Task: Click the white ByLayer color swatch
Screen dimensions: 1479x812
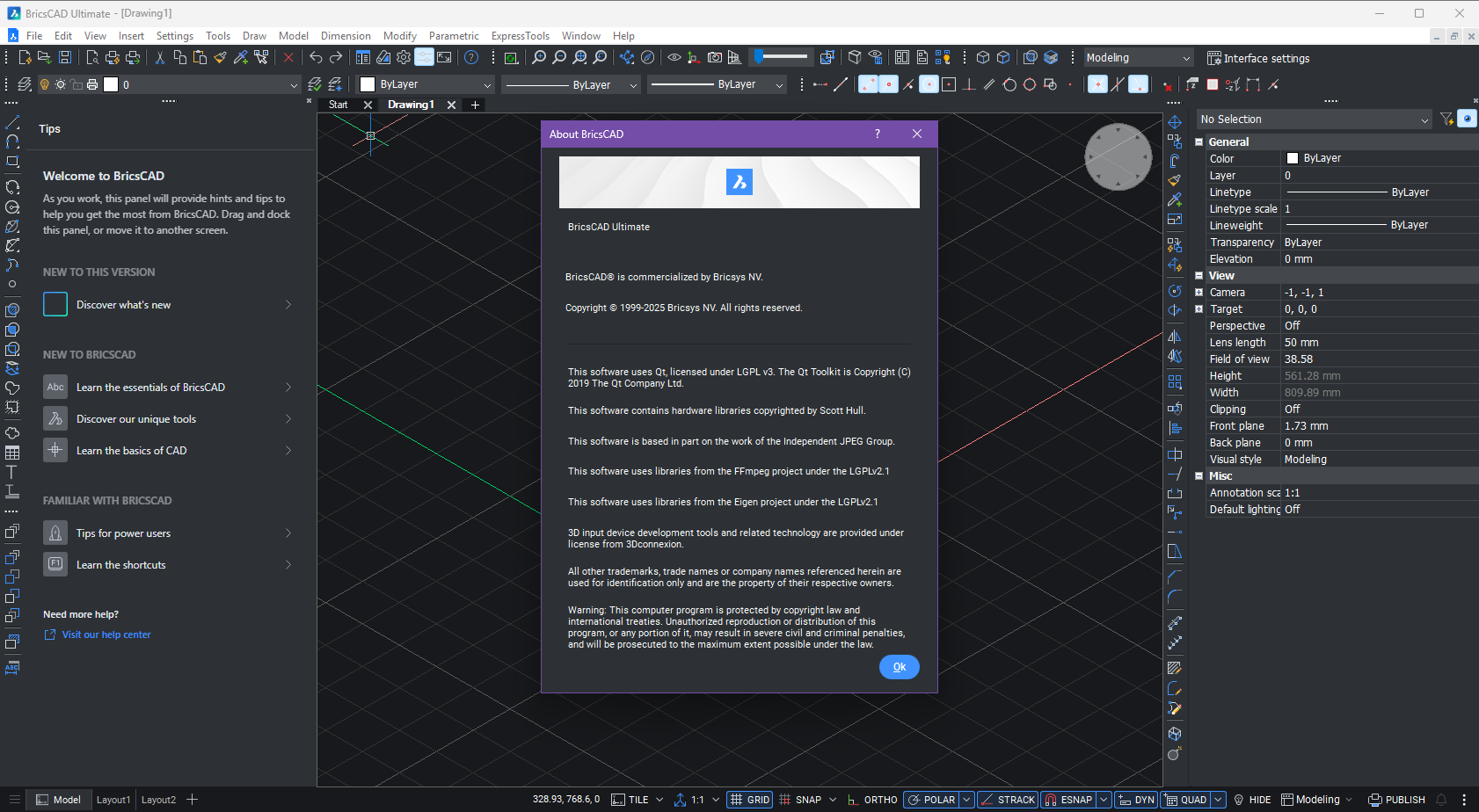Action: [368, 84]
